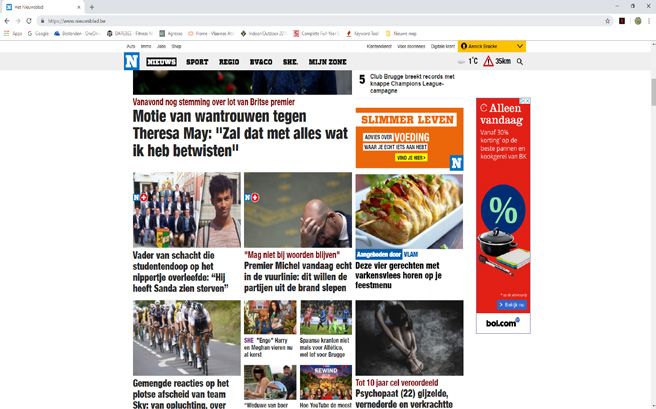
Task: Click the traffic warning triangle icon
Action: pyautogui.click(x=488, y=61)
